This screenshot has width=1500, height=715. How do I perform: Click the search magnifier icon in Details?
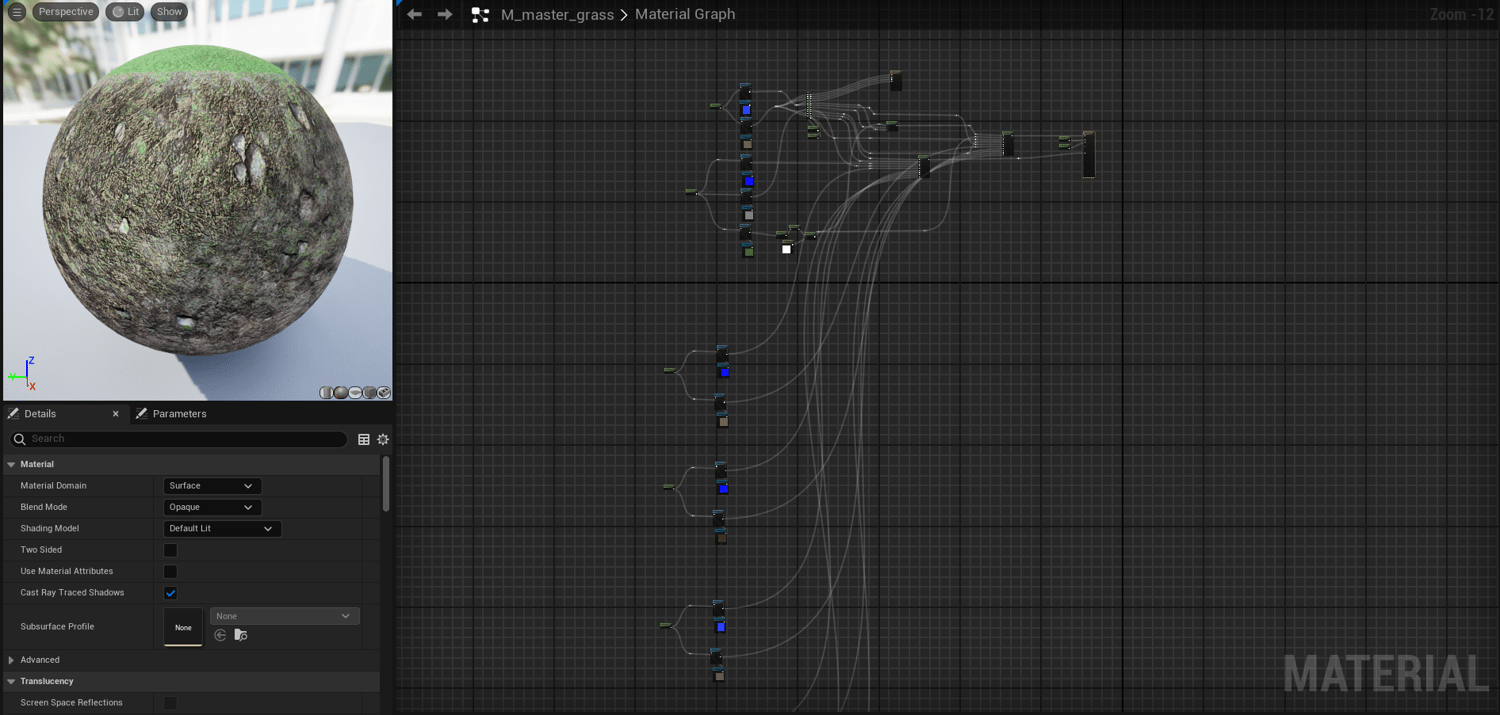click(20, 439)
